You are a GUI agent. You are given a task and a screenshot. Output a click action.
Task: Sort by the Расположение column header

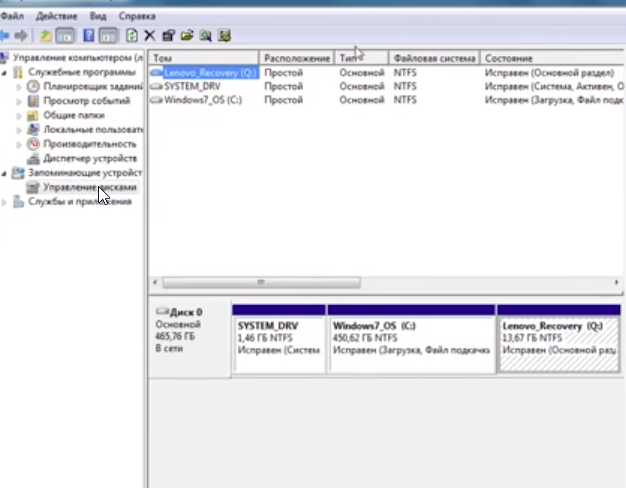tap(297, 58)
